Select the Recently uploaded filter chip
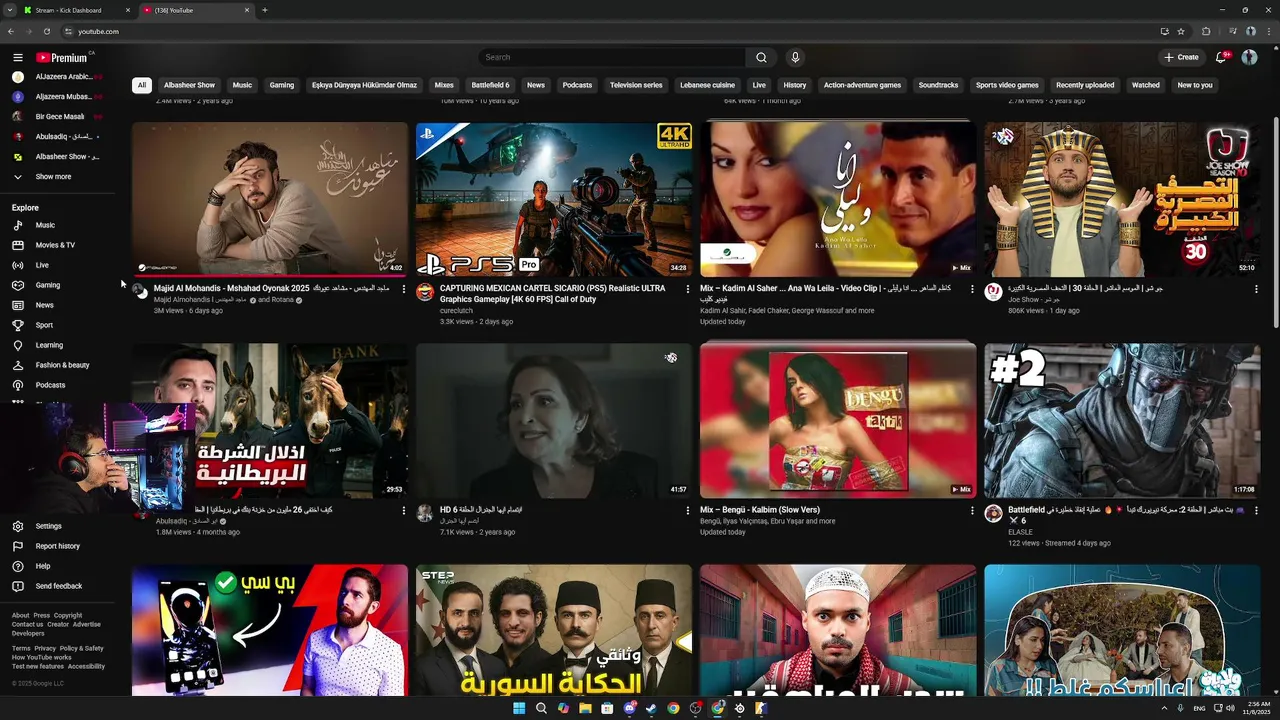The image size is (1280, 720). point(1085,85)
